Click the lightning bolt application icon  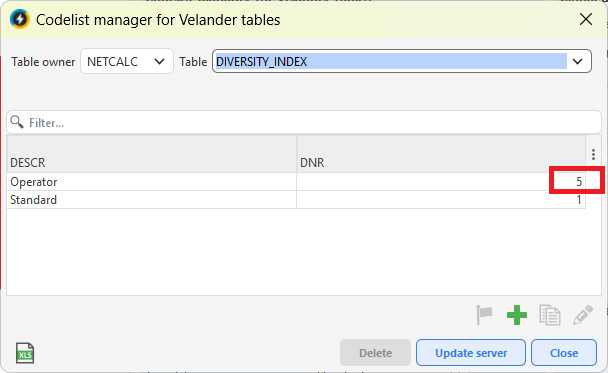click(20, 19)
